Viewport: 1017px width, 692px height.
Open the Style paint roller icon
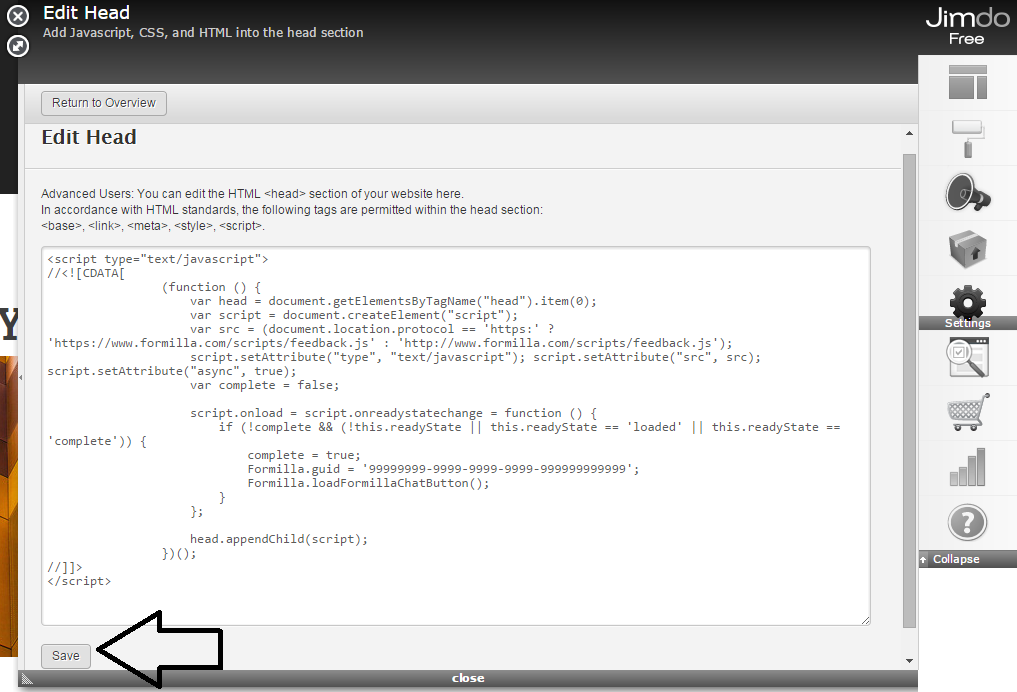[x=968, y=138]
